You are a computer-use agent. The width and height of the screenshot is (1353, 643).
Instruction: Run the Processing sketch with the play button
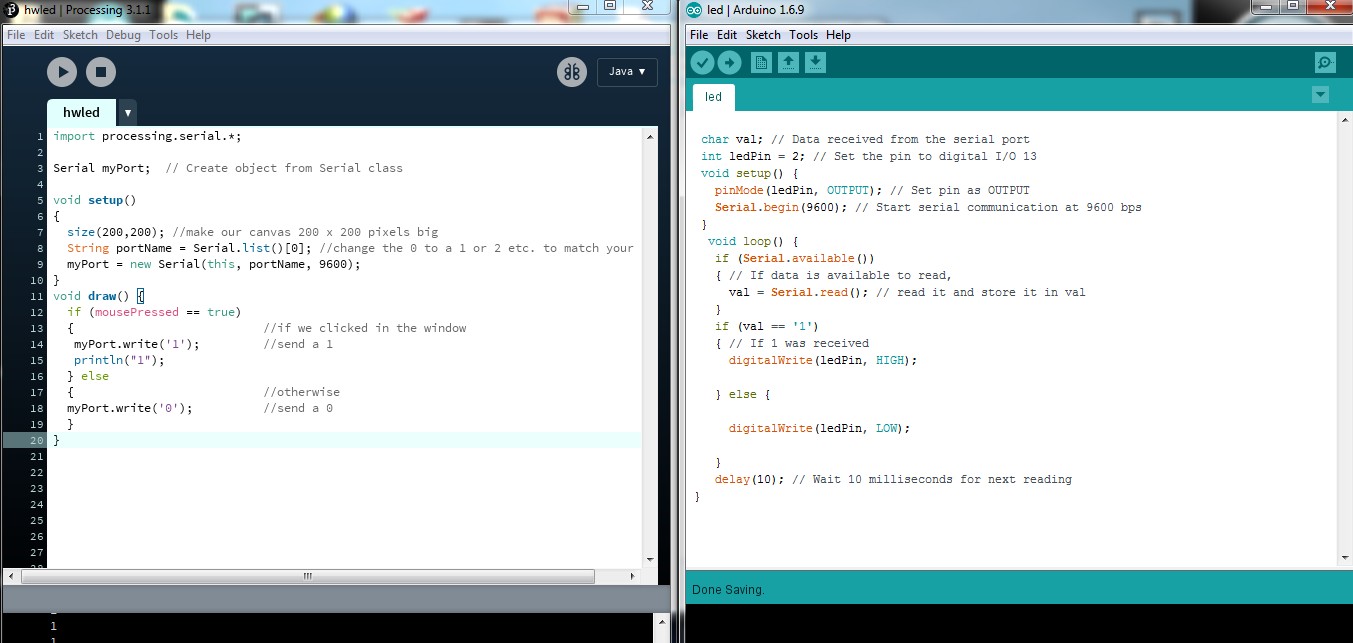coord(61,72)
